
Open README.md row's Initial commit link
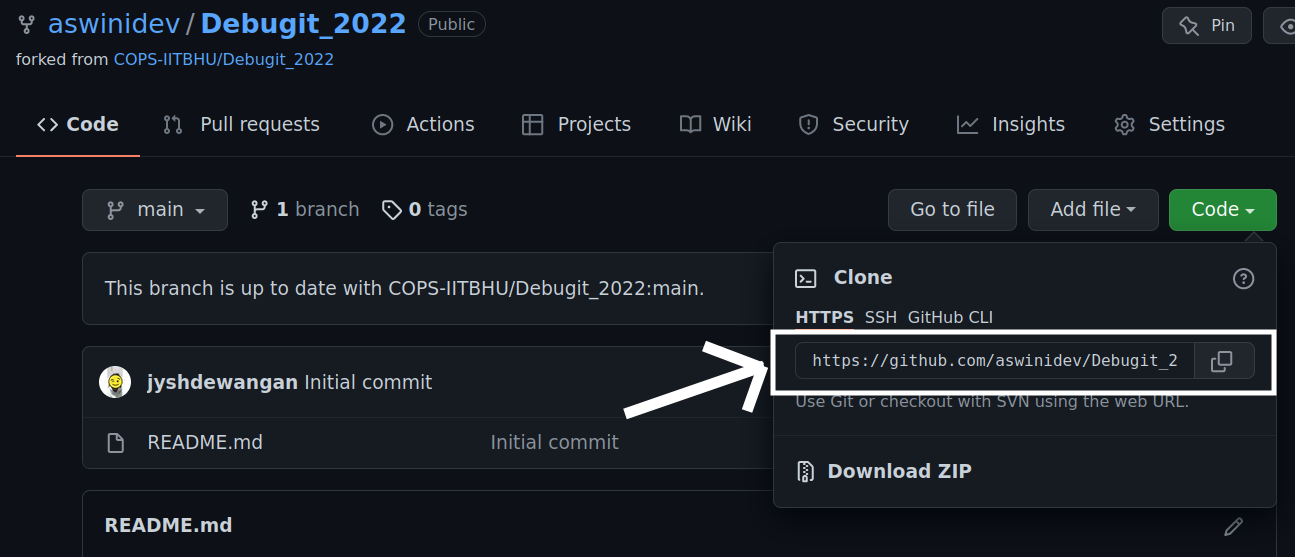tap(555, 442)
